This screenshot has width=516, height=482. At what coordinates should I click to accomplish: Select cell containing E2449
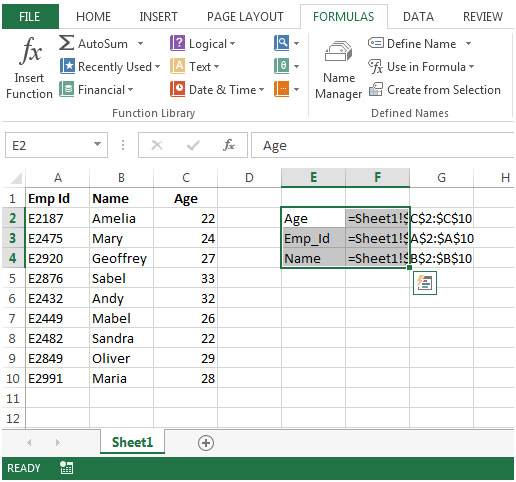(57, 318)
